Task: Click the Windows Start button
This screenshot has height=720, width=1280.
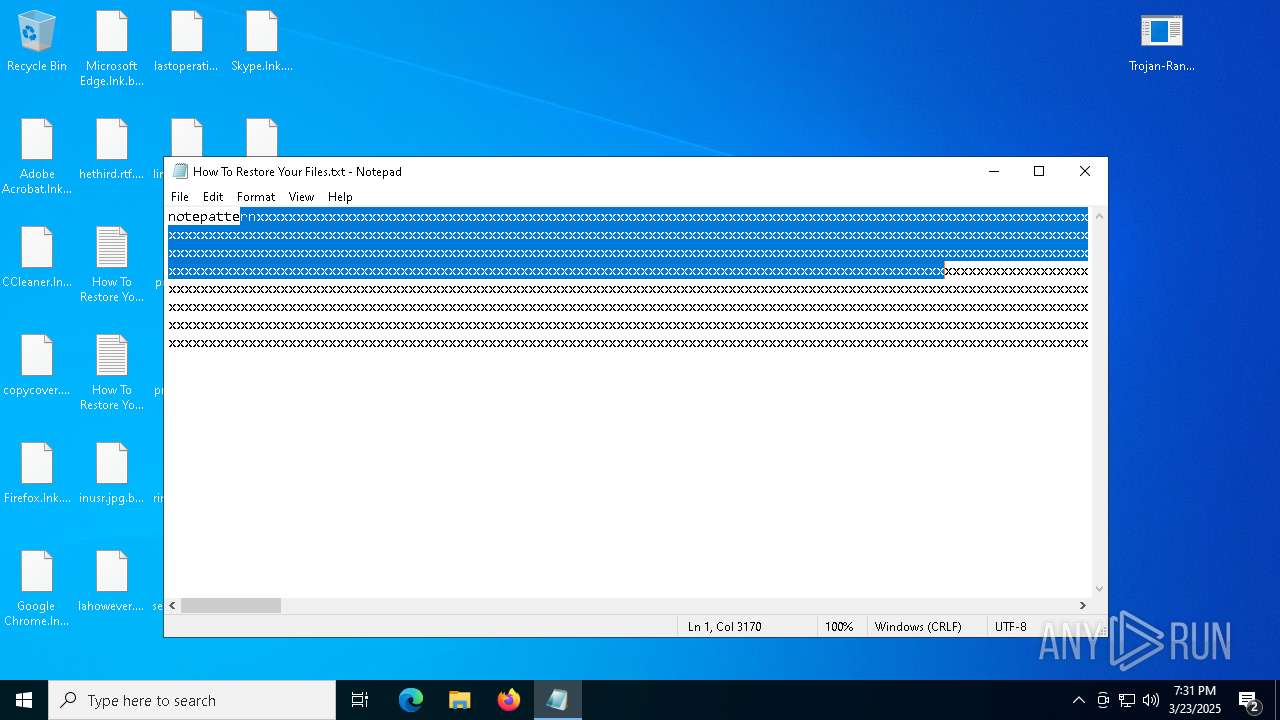Action: click(24, 700)
